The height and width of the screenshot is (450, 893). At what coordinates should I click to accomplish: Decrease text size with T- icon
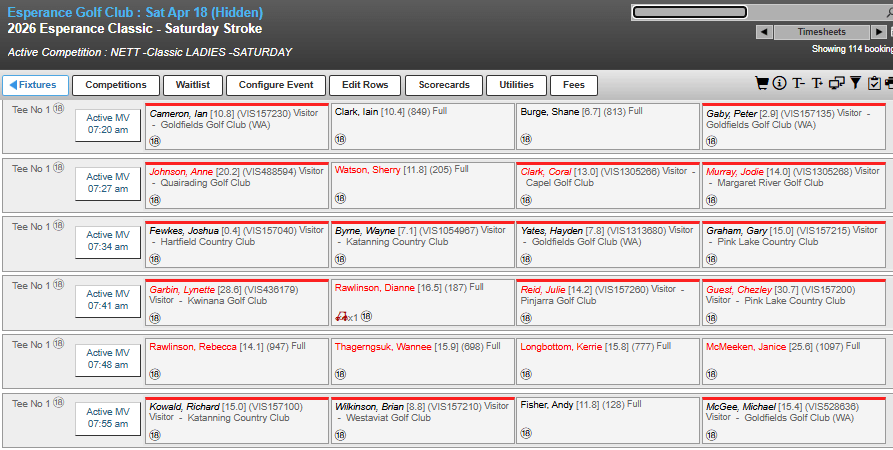pos(799,84)
